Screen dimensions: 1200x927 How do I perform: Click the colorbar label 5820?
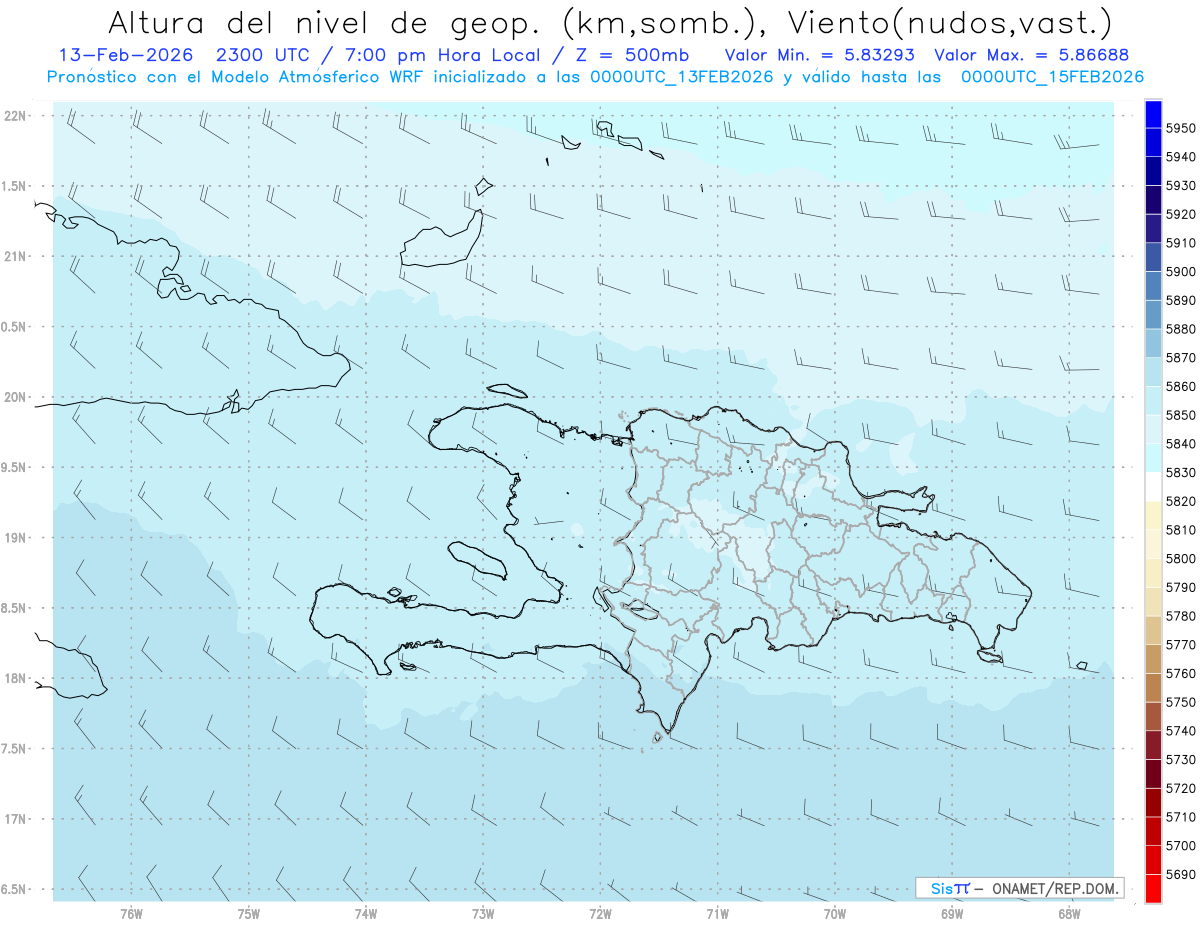[x=1181, y=502]
